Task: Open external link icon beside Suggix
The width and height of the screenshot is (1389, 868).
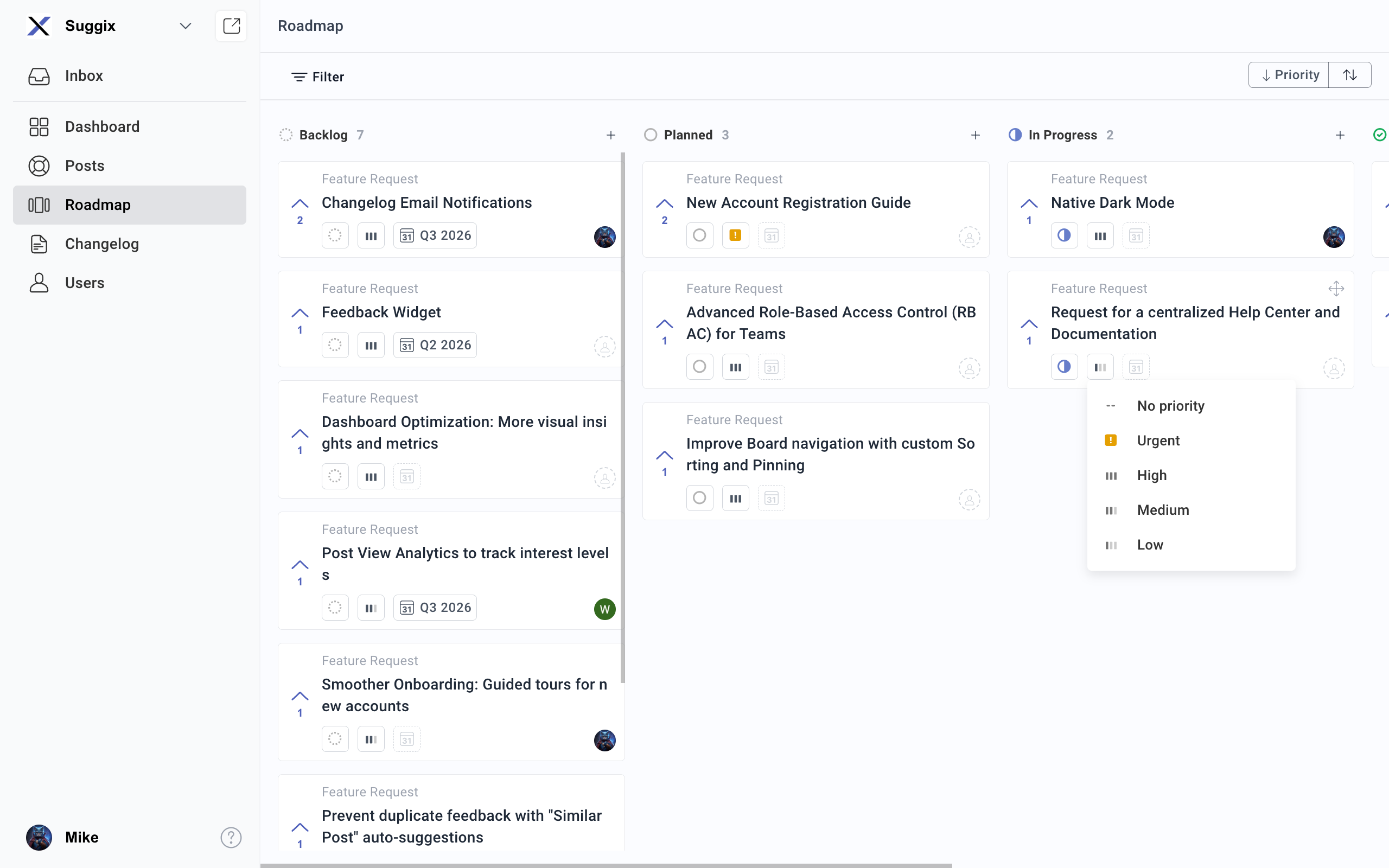Action: [231, 26]
